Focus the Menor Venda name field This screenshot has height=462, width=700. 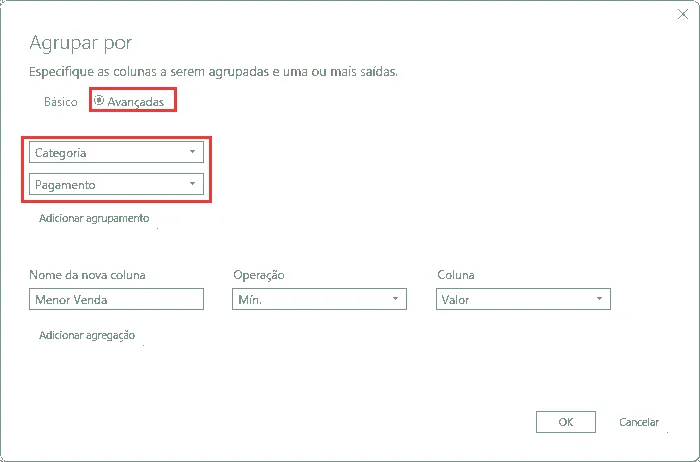(116, 299)
